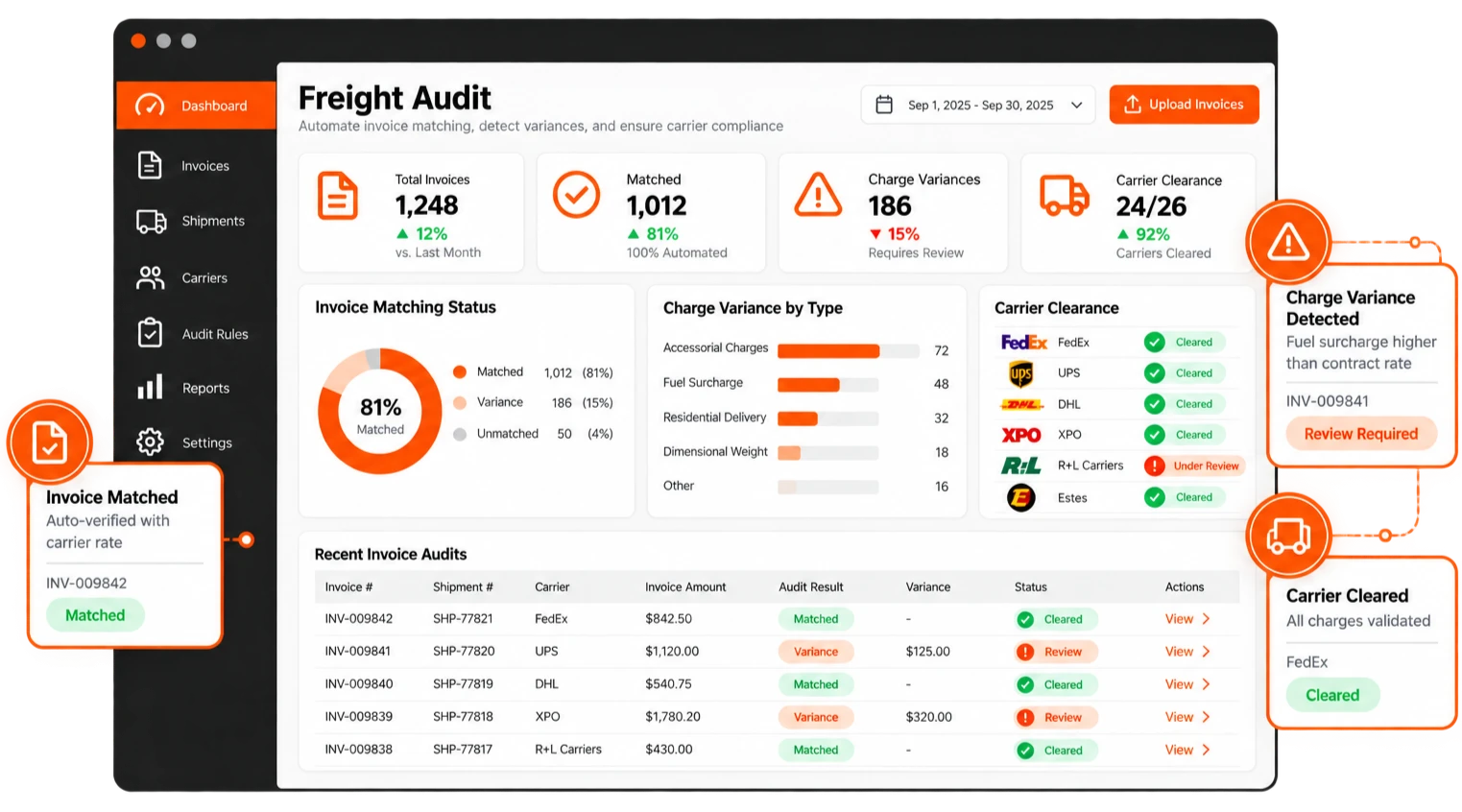Click the Review Required button on variance card
Screen dimensions: 1462x812
(1360, 434)
